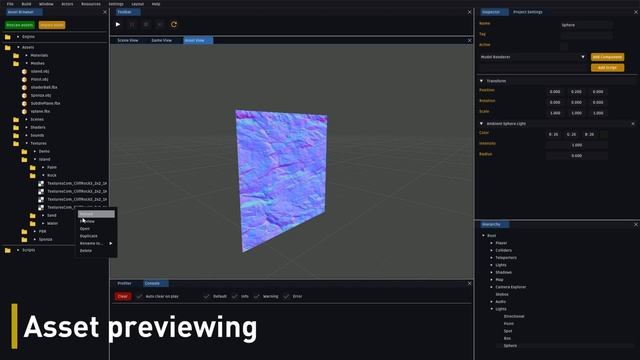Toggle Auto clear on play checkbox
The image size is (640, 360).
point(140,296)
